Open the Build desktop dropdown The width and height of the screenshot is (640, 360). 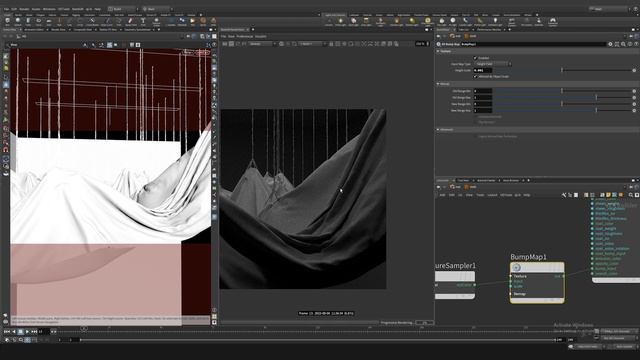[122, 9]
